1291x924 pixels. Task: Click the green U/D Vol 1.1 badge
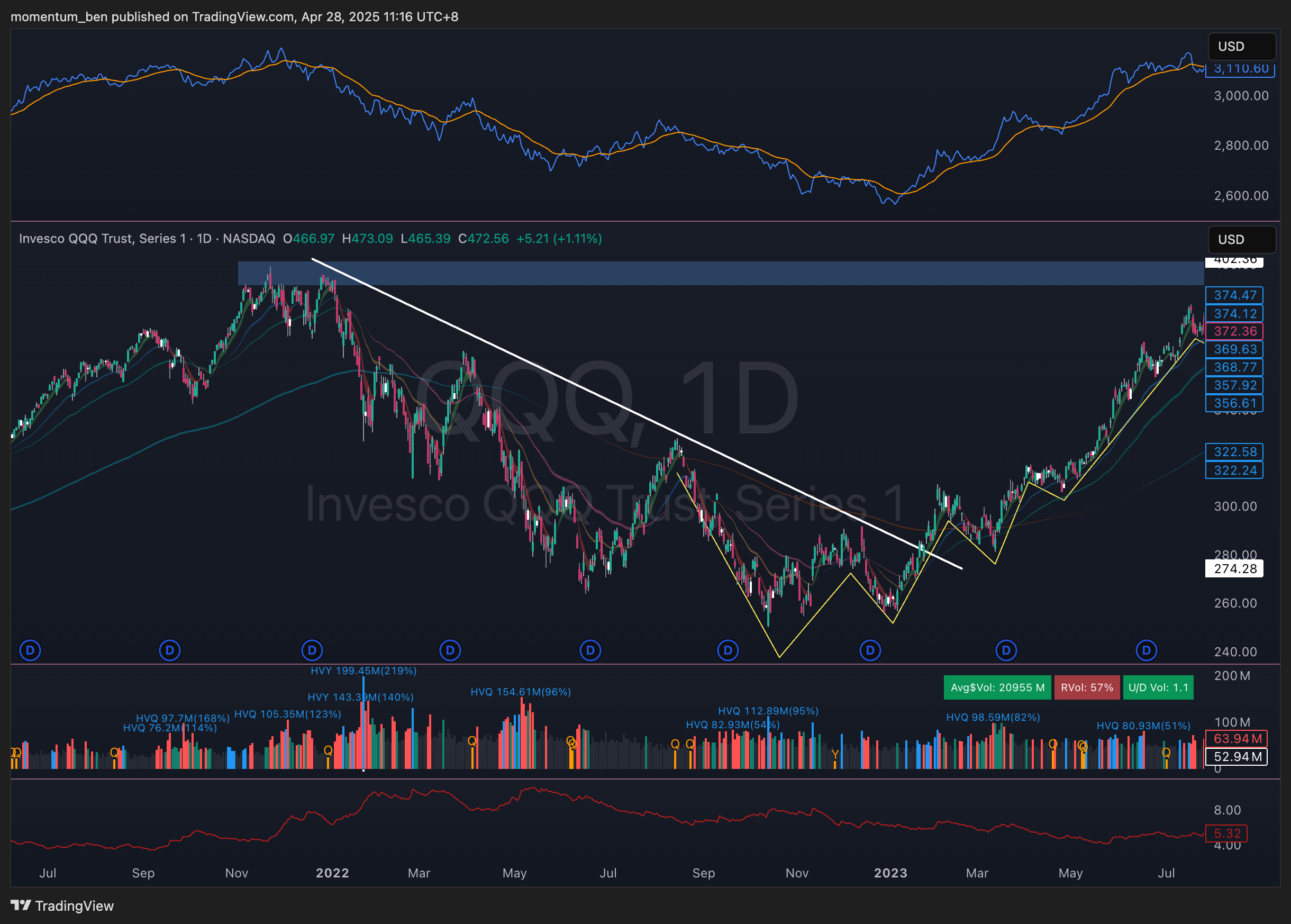click(x=1158, y=687)
